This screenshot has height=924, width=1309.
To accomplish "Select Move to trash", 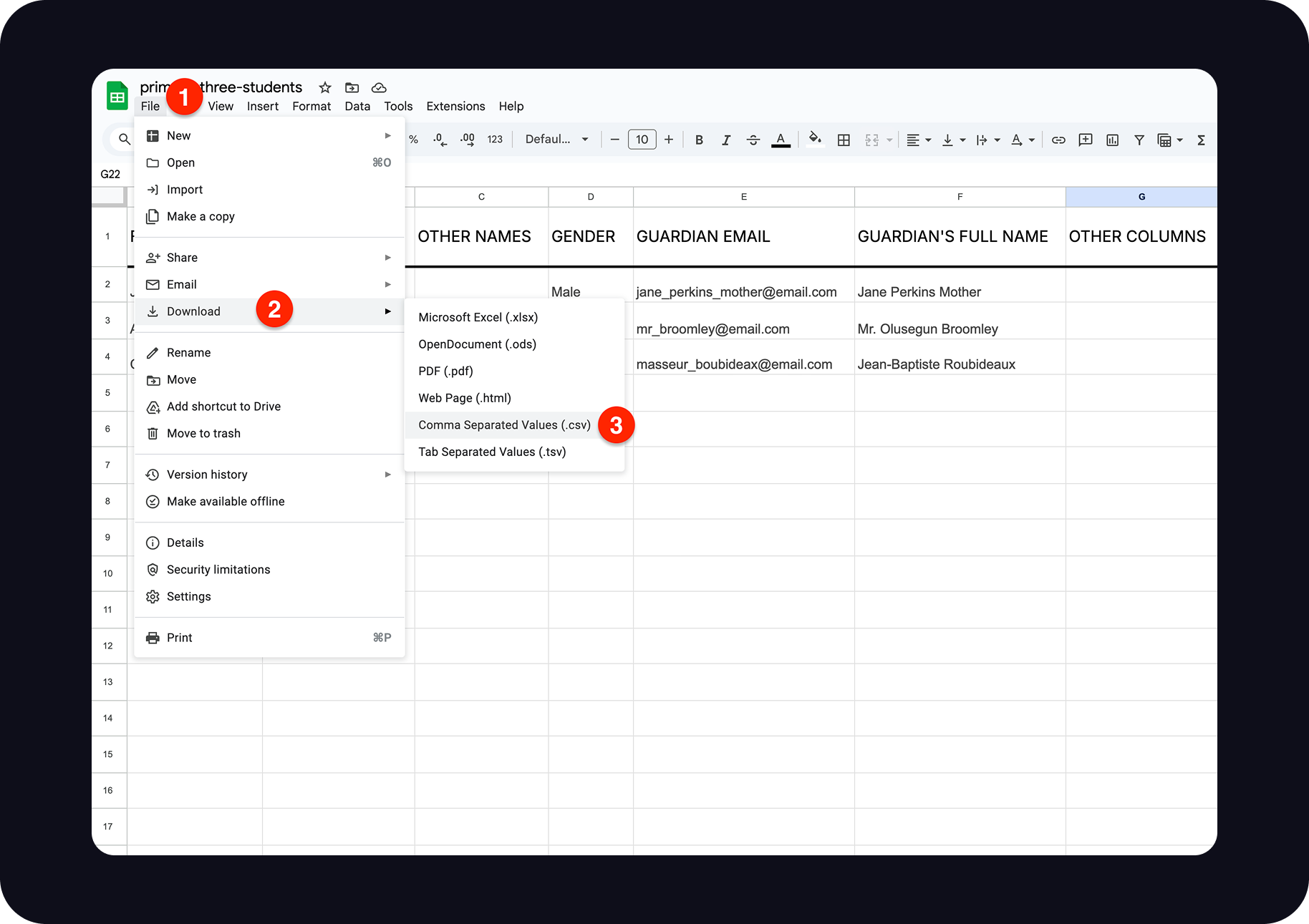I will click(269, 434).
